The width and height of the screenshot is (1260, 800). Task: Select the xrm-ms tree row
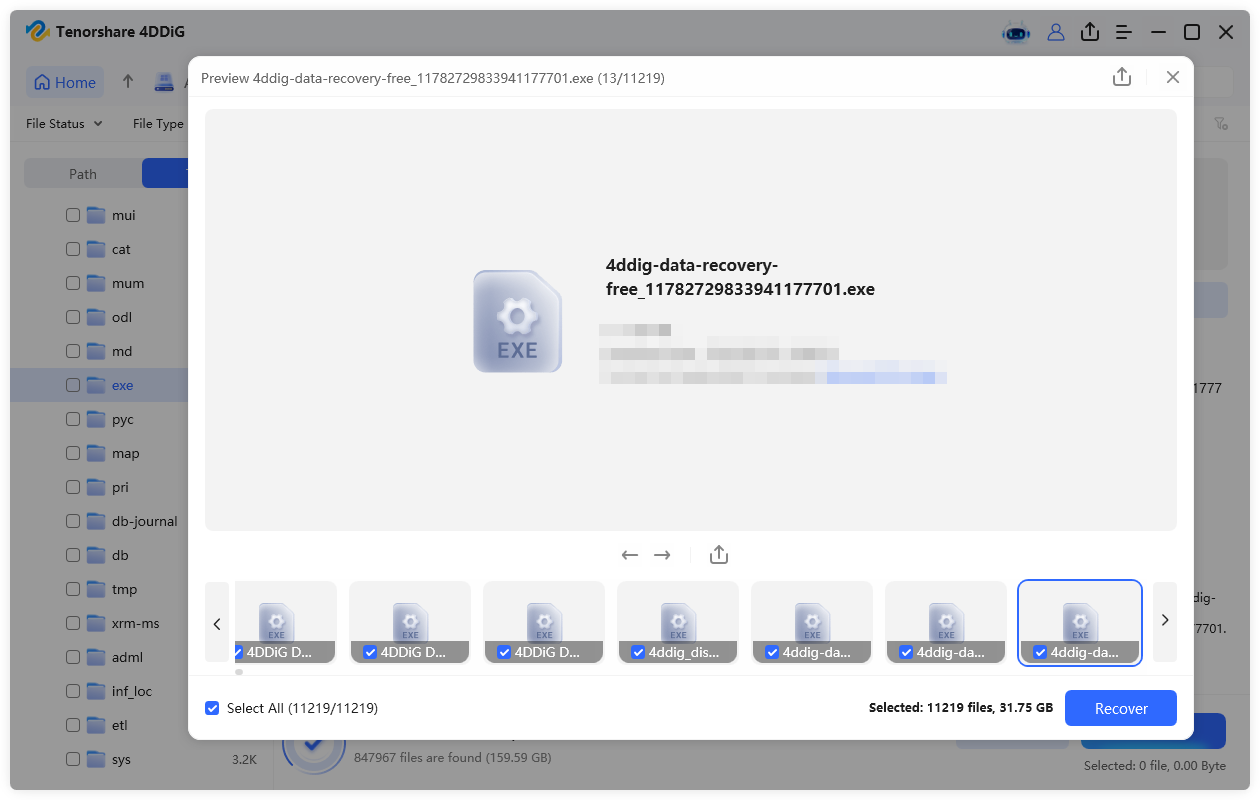click(99, 623)
